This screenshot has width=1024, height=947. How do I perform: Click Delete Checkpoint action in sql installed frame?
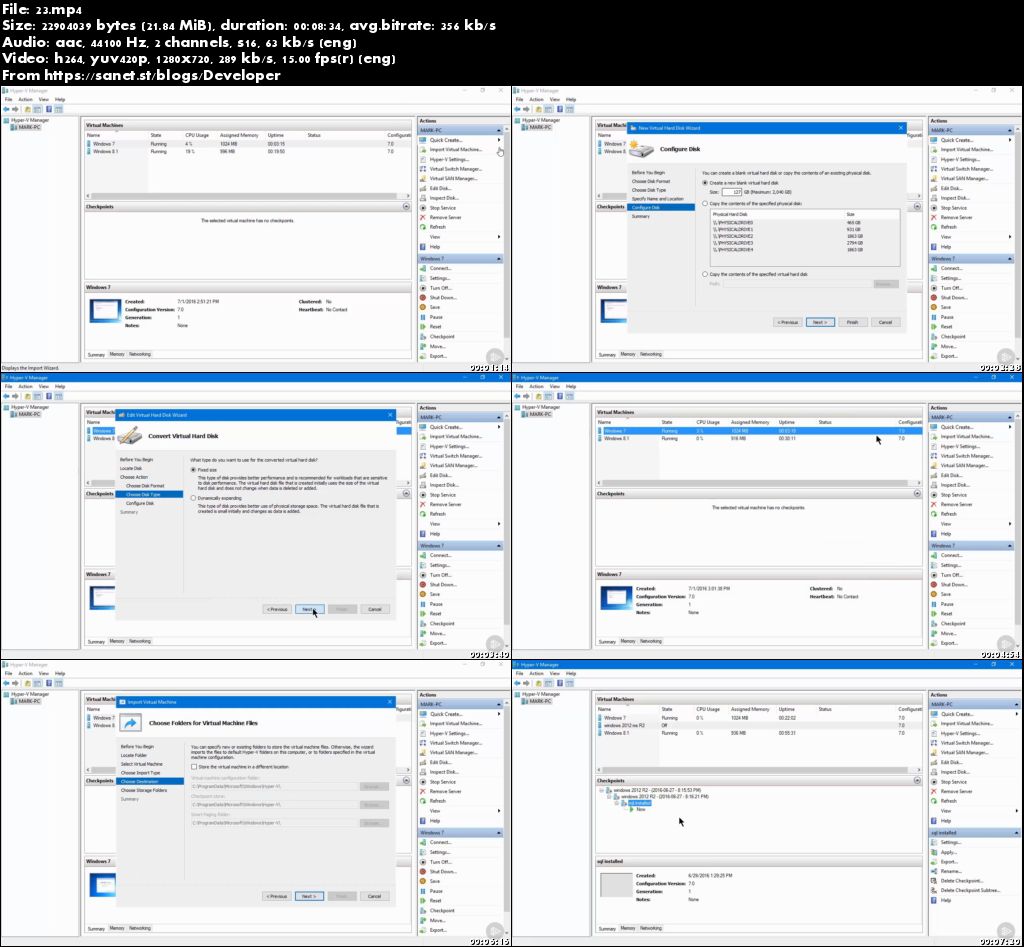(x=962, y=881)
